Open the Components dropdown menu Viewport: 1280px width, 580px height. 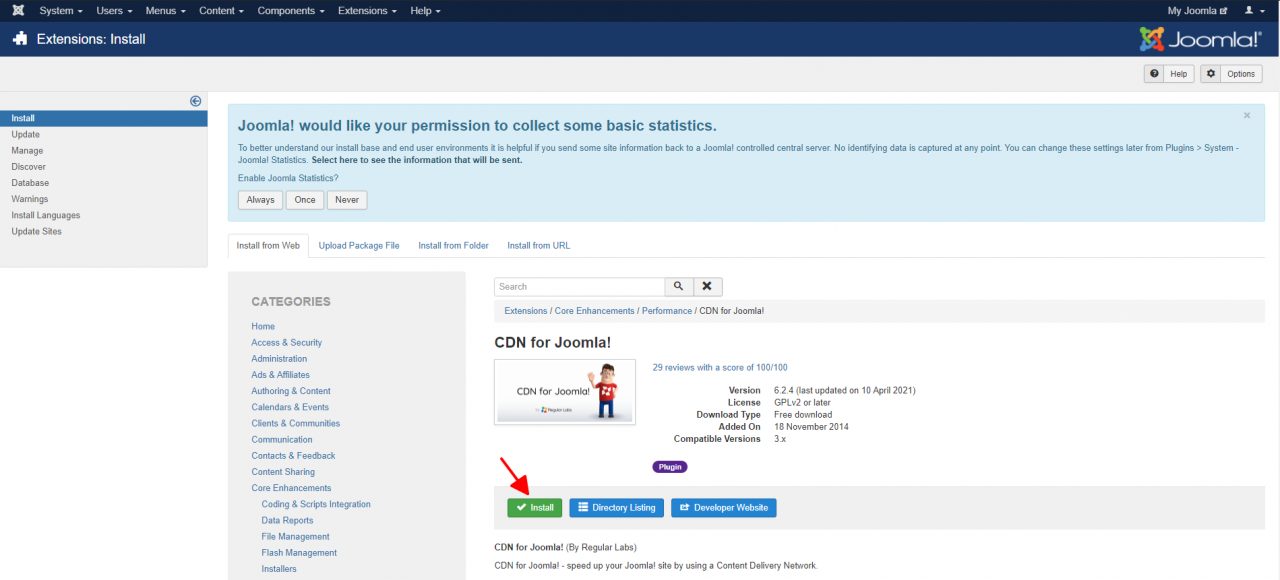pos(291,11)
